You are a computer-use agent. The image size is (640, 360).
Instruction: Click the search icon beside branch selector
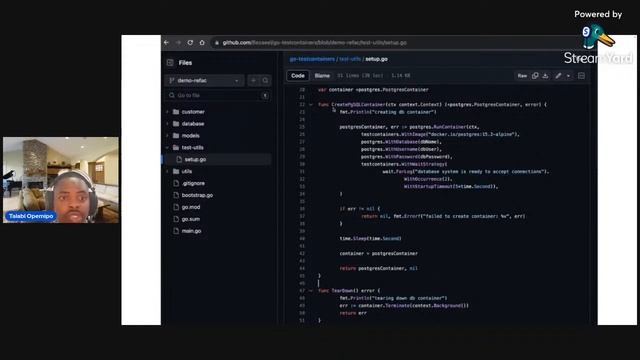265,80
